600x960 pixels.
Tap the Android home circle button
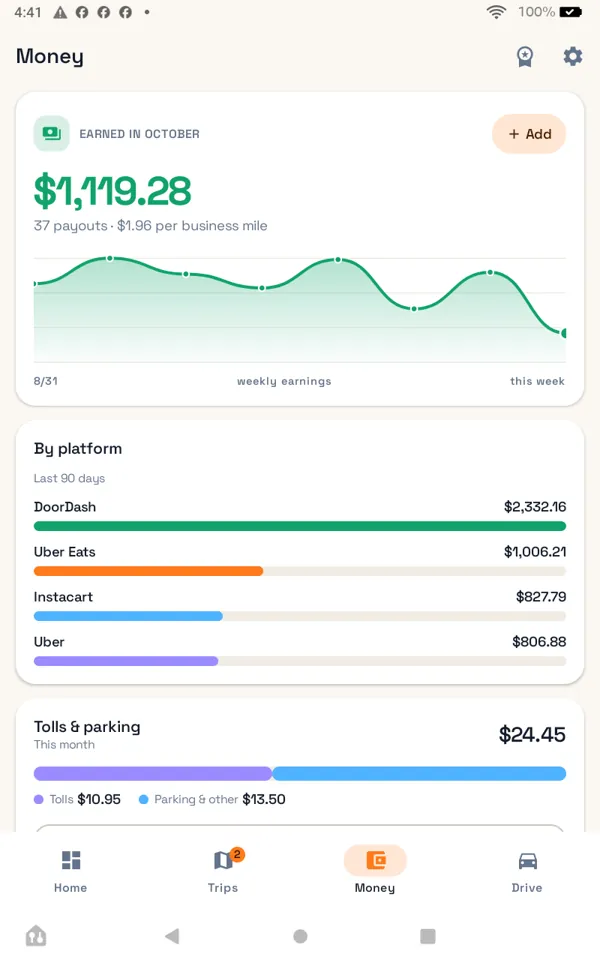(300, 936)
